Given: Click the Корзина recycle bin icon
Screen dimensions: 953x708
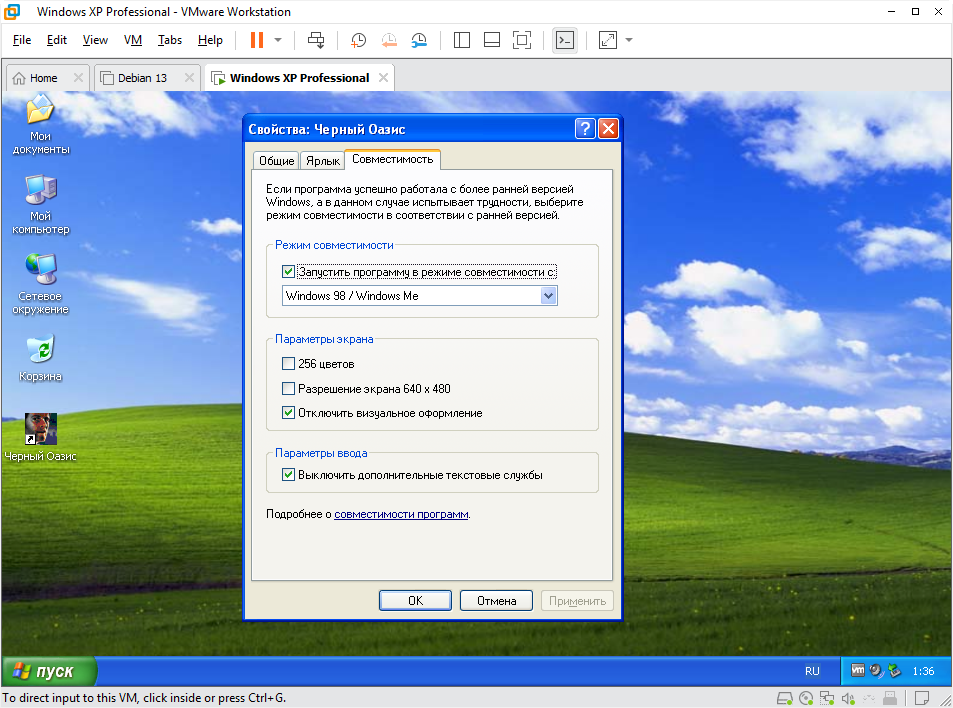Looking at the screenshot, I should click(40, 350).
